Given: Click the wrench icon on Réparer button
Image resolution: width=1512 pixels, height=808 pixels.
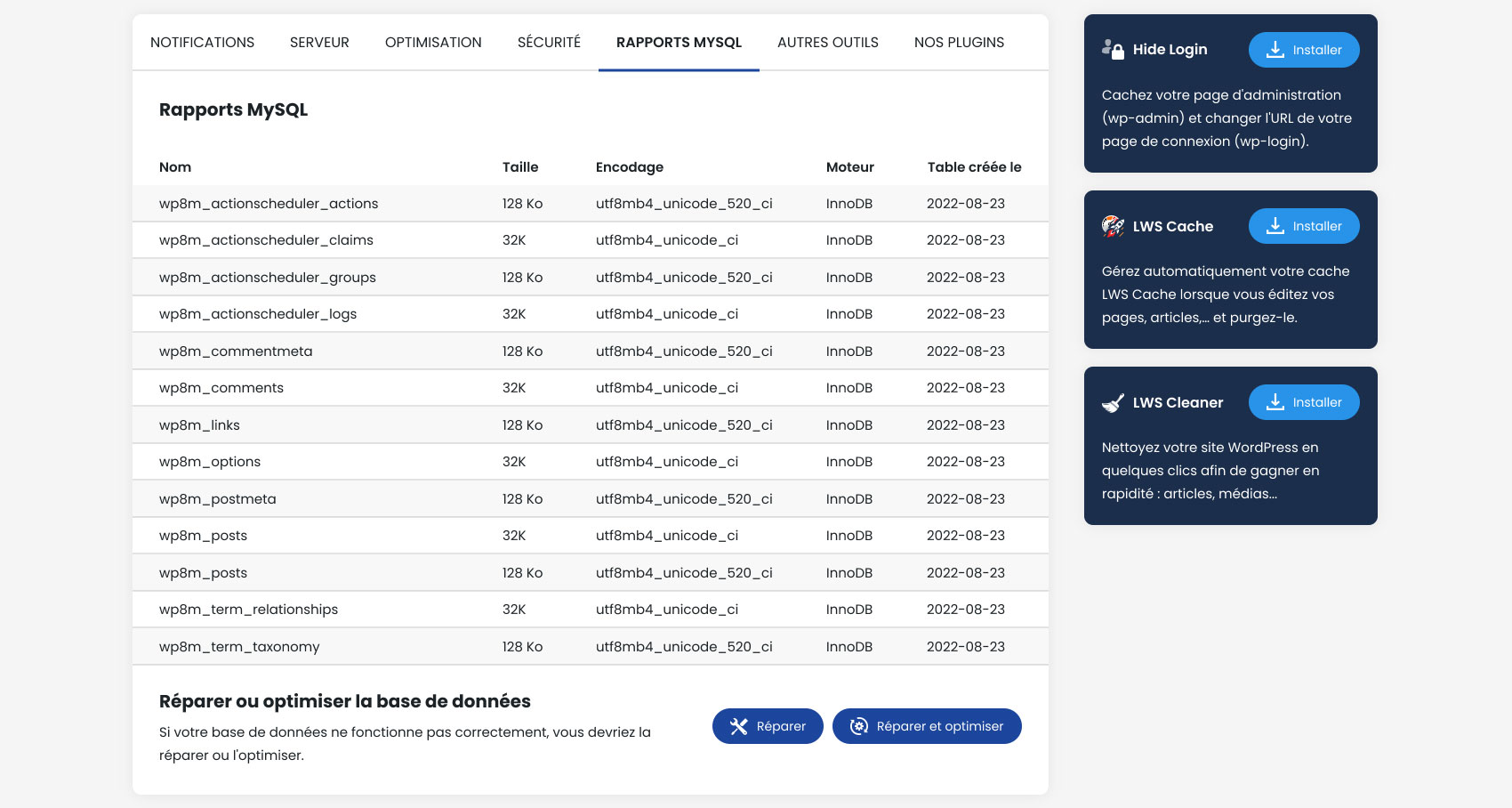Looking at the screenshot, I should (739, 726).
